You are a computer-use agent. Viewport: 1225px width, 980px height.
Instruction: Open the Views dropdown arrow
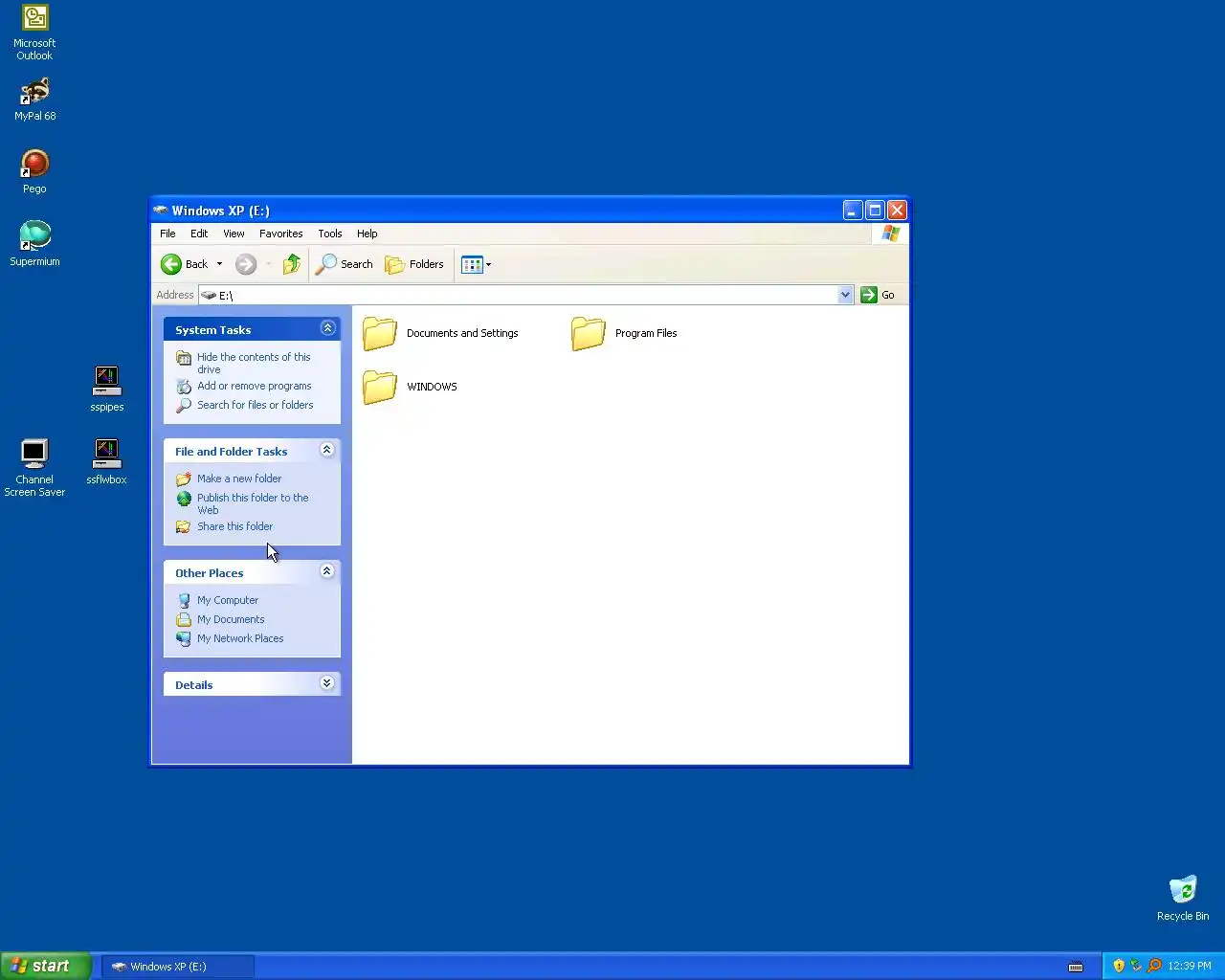488,264
